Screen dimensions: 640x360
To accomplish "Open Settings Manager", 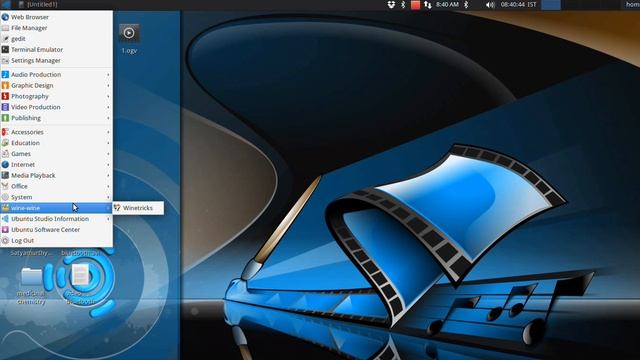I will [56, 60].
